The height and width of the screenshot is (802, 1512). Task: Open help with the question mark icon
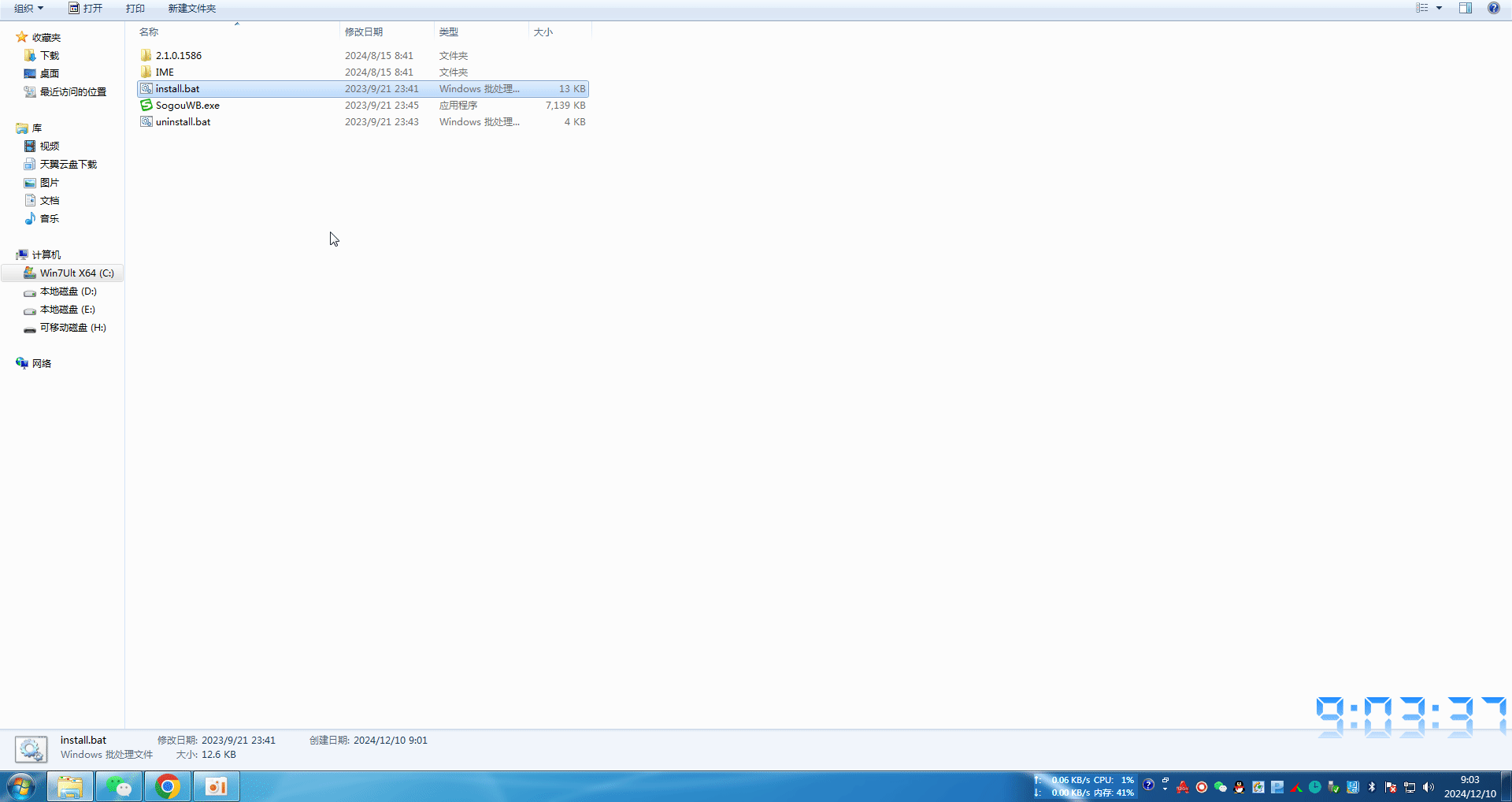click(x=1493, y=8)
